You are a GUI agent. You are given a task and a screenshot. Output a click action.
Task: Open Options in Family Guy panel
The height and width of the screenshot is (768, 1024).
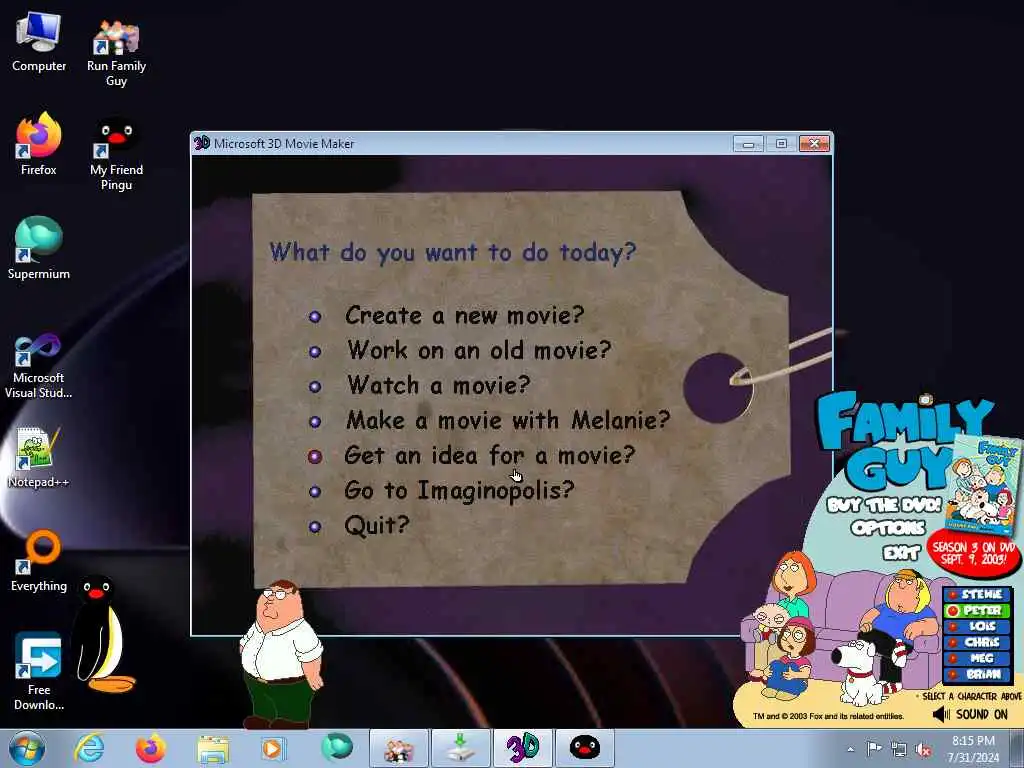point(888,528)
